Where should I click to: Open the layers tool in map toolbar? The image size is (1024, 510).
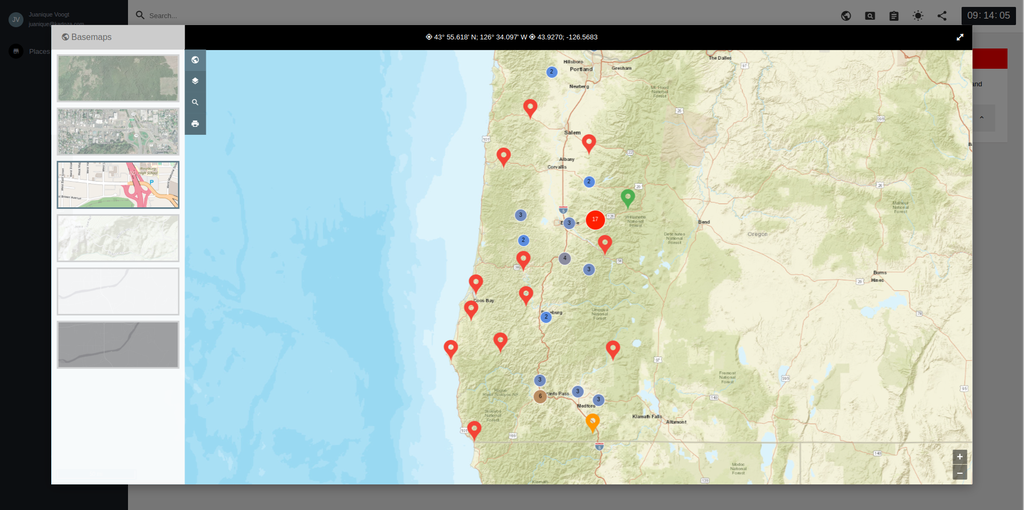coord(195,81)
